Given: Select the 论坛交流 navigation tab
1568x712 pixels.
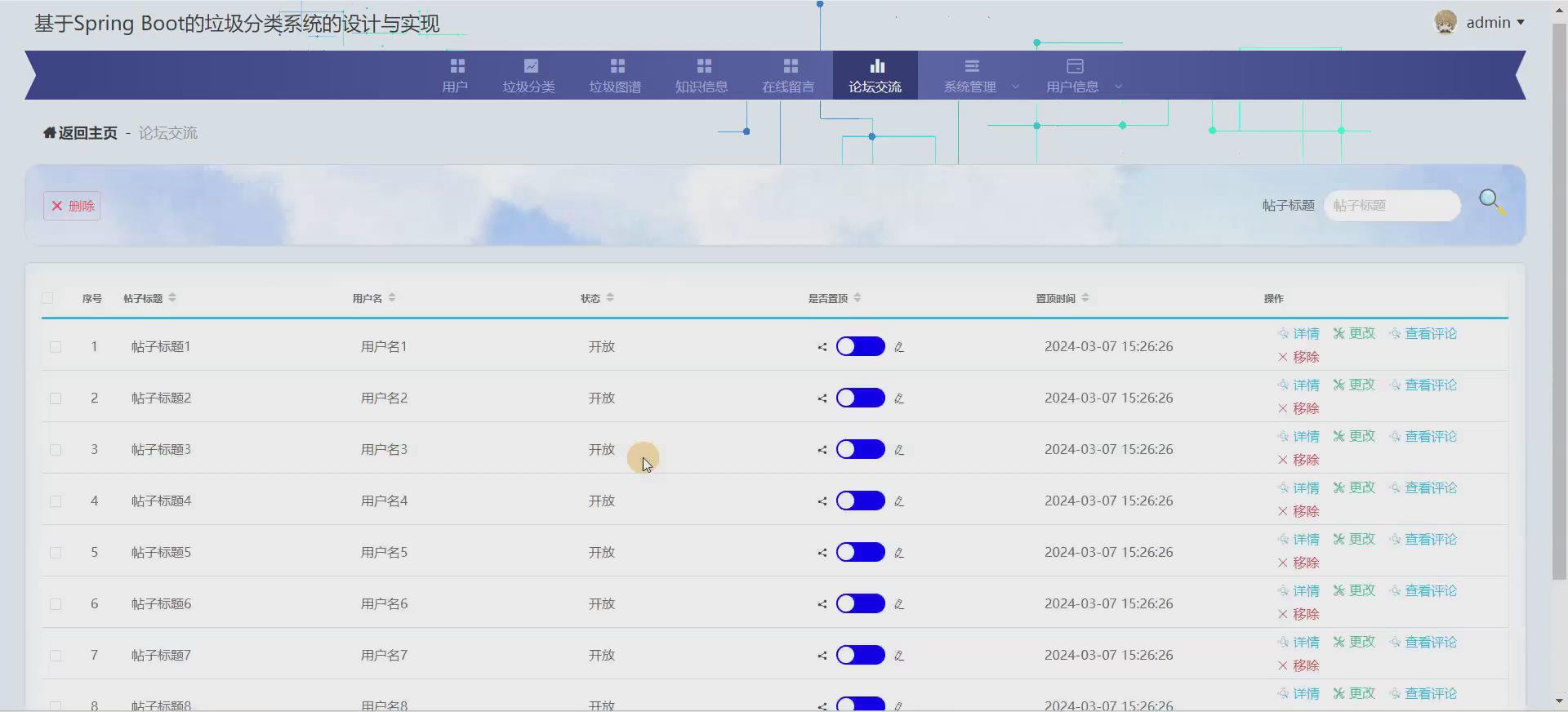Looking at the screenshot, I should (x=875, y=75).
